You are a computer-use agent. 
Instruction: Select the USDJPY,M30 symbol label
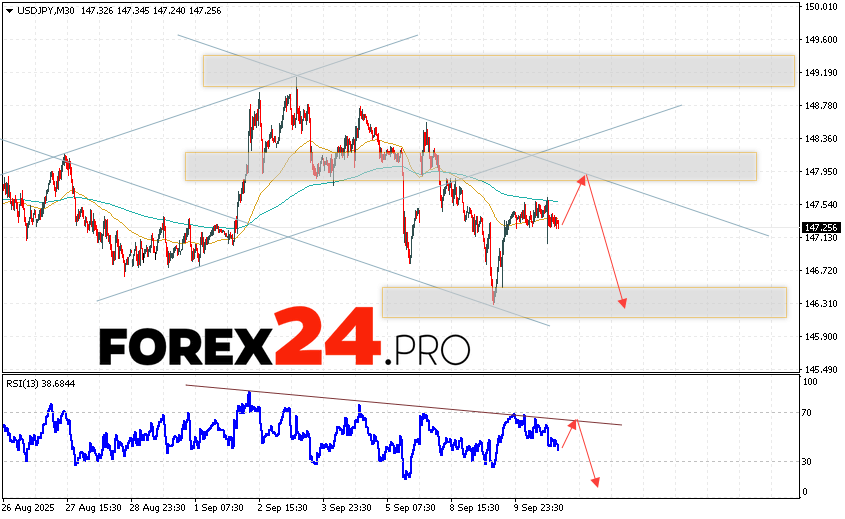pyautogui.click(x=46, y=11)
